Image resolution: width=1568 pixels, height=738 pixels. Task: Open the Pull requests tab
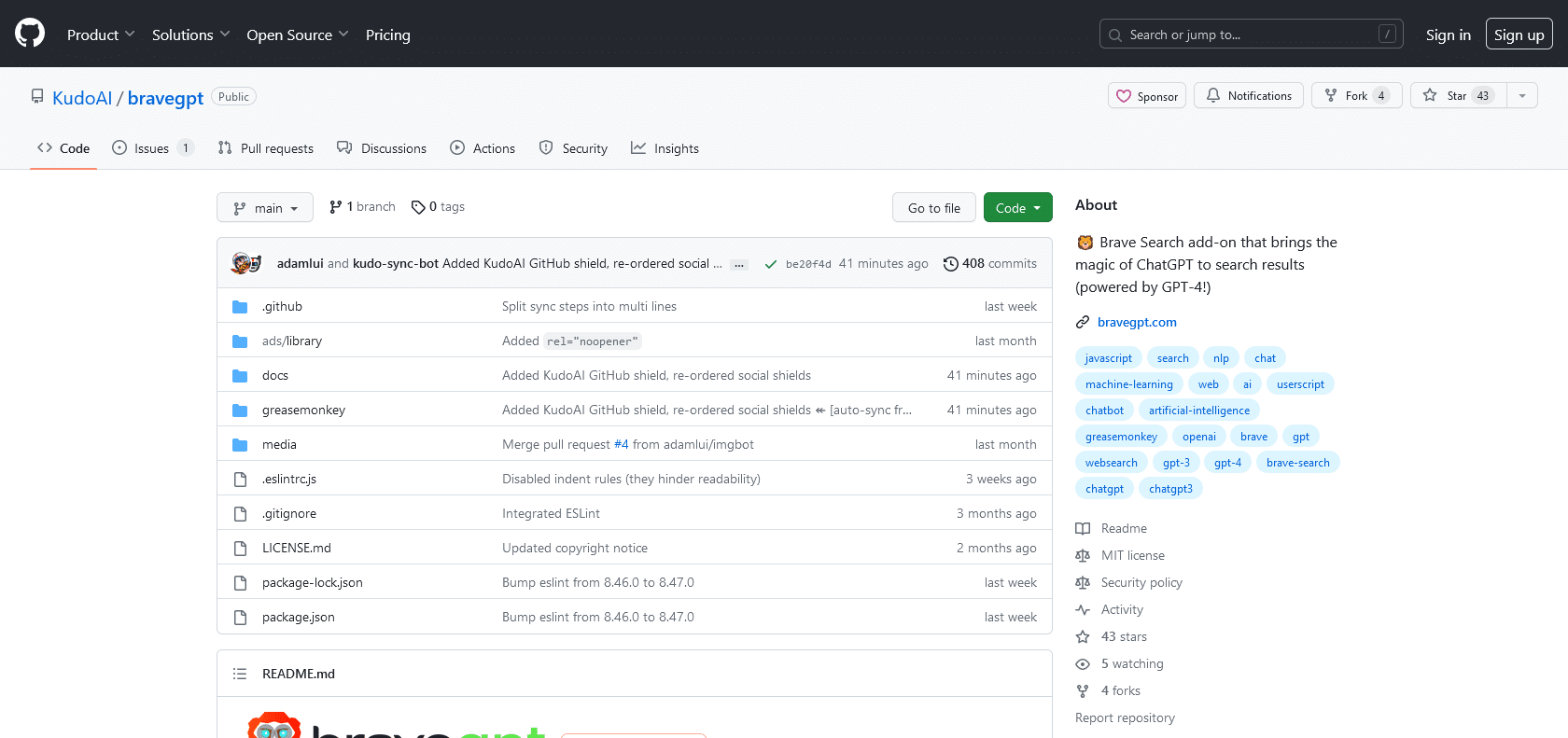[266, 148]
